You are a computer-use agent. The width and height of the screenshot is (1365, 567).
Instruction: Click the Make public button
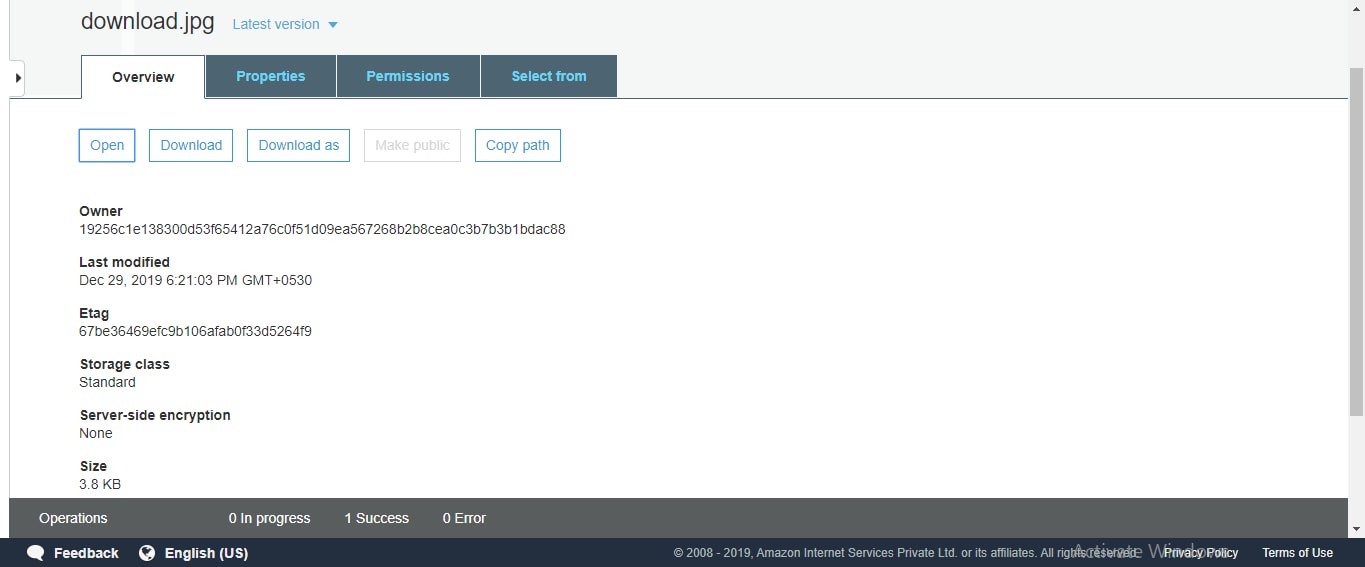pyautogui.click(x=412, y=145)
